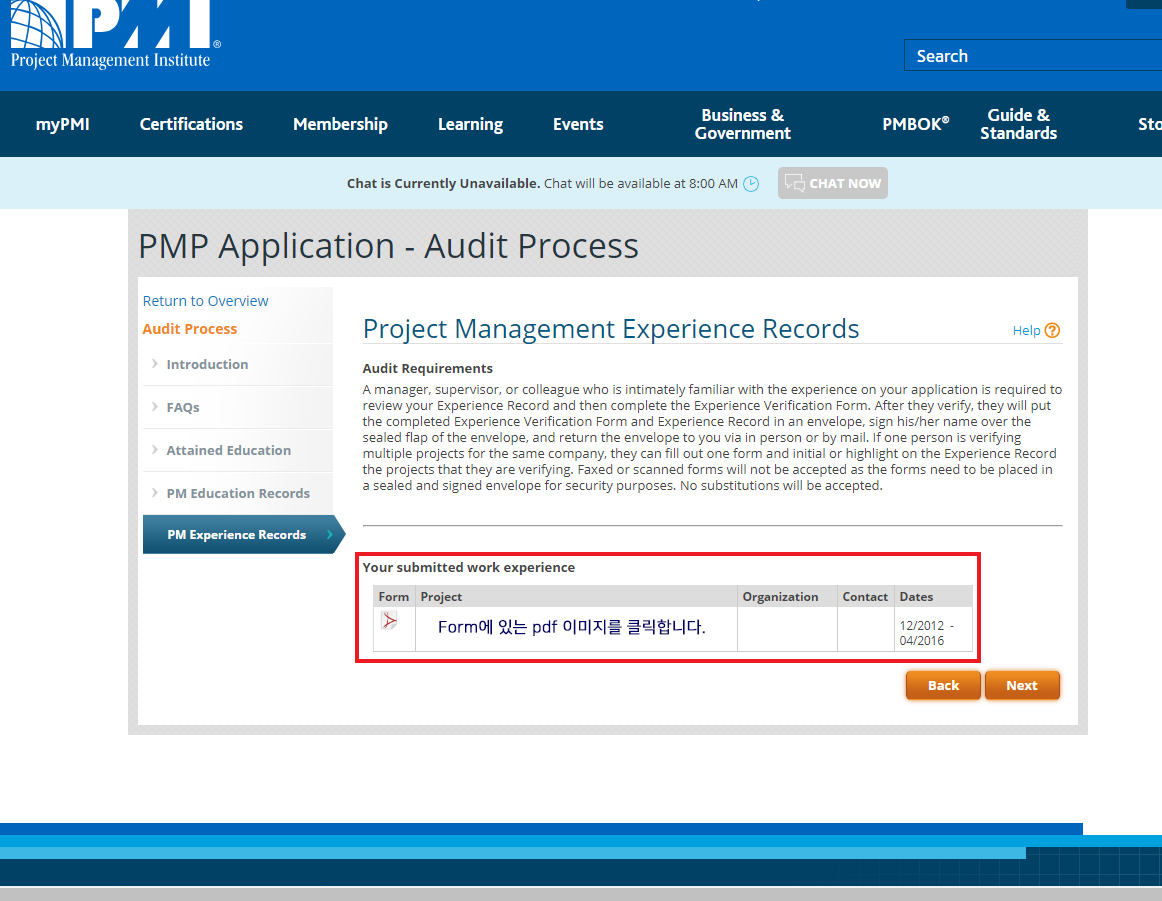Click in the Search field
This screenshot has width=1162, height=901.
tap(1033, 56)
